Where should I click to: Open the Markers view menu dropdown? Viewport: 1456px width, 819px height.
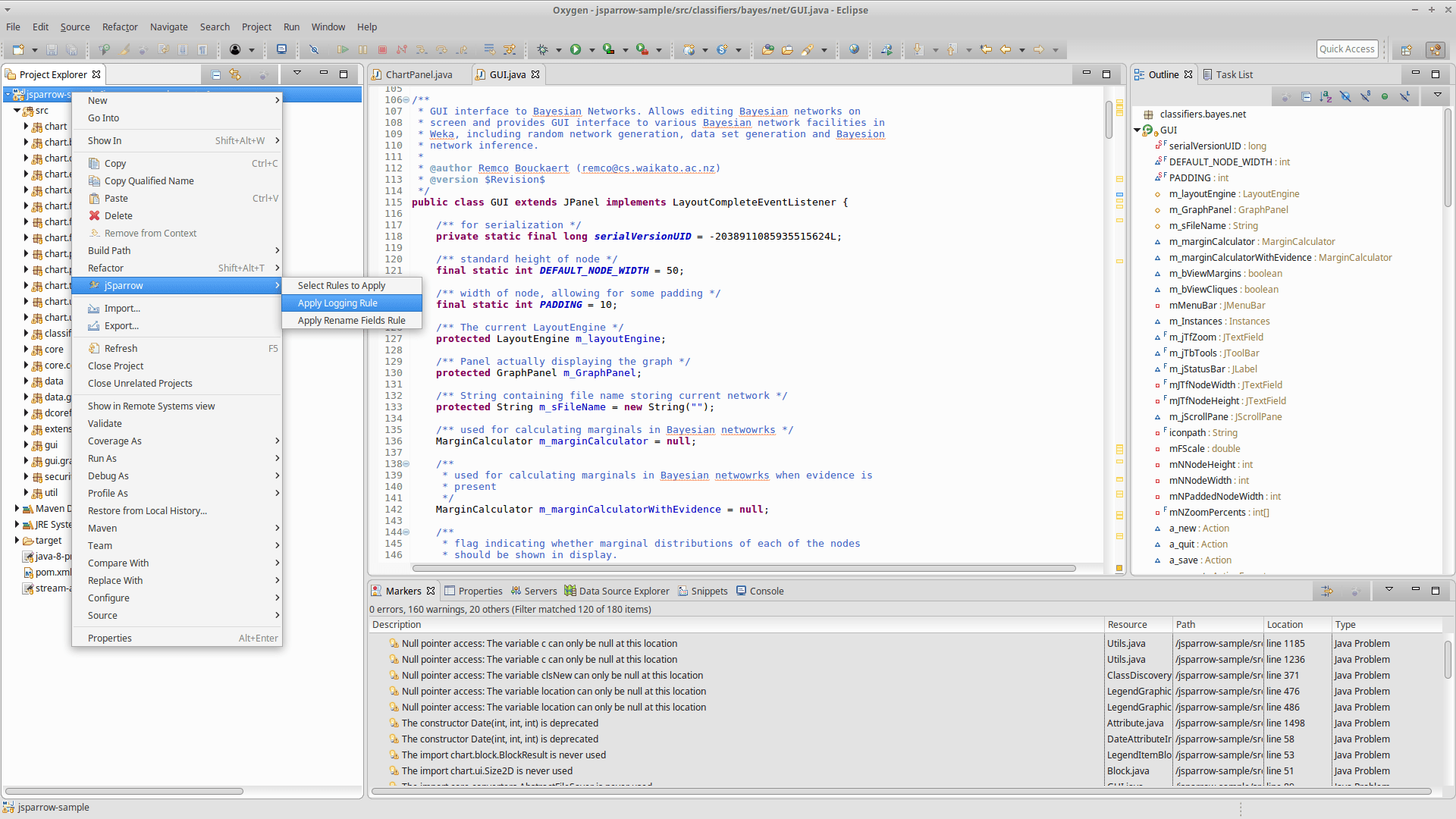coord(1389,590)
